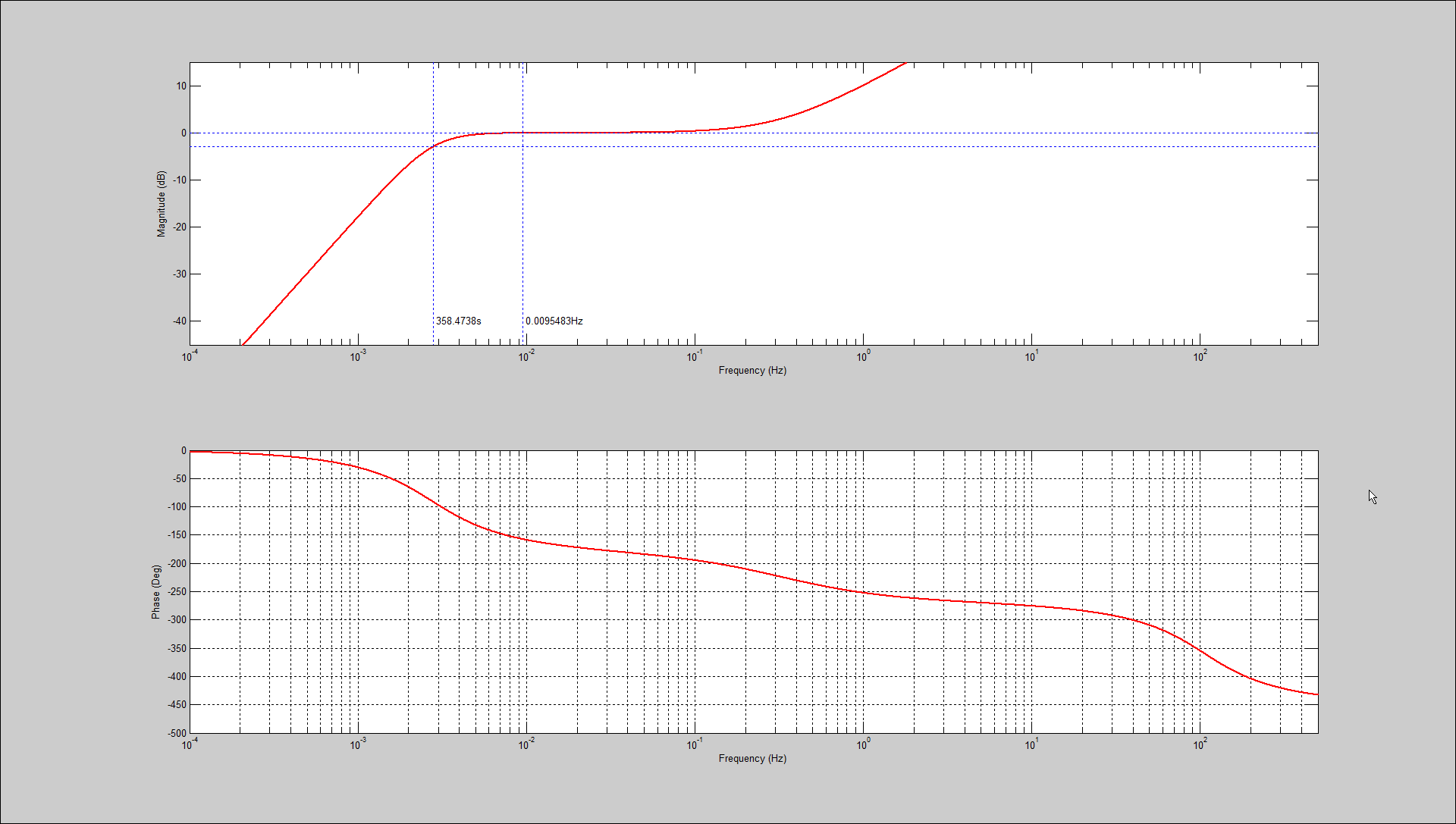Viewport: 1456px width, 824px height.
Task: Click the -500 tick on phase axis
Action: (177, 733)
